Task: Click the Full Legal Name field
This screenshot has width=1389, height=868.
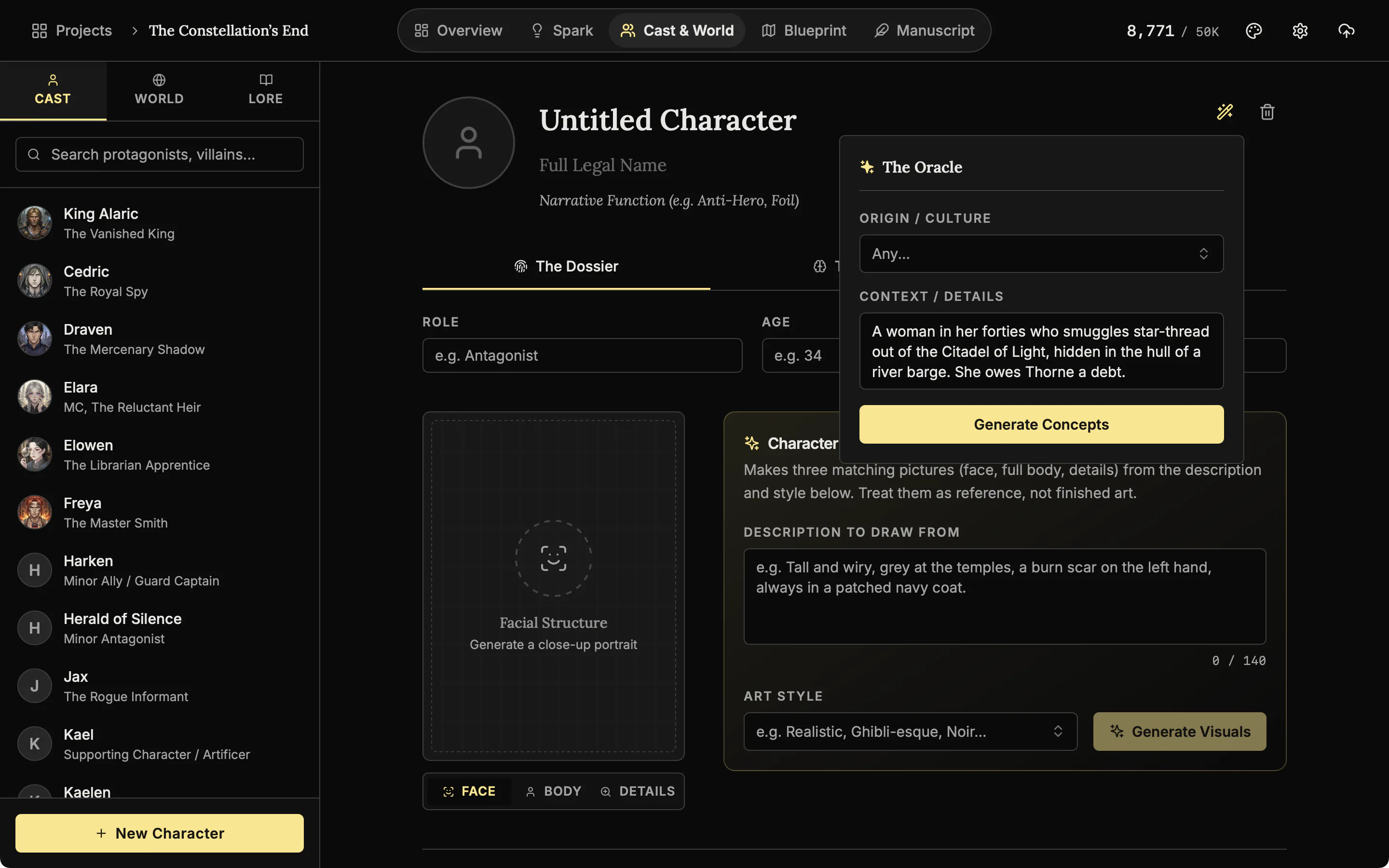Action: [603, 165]
